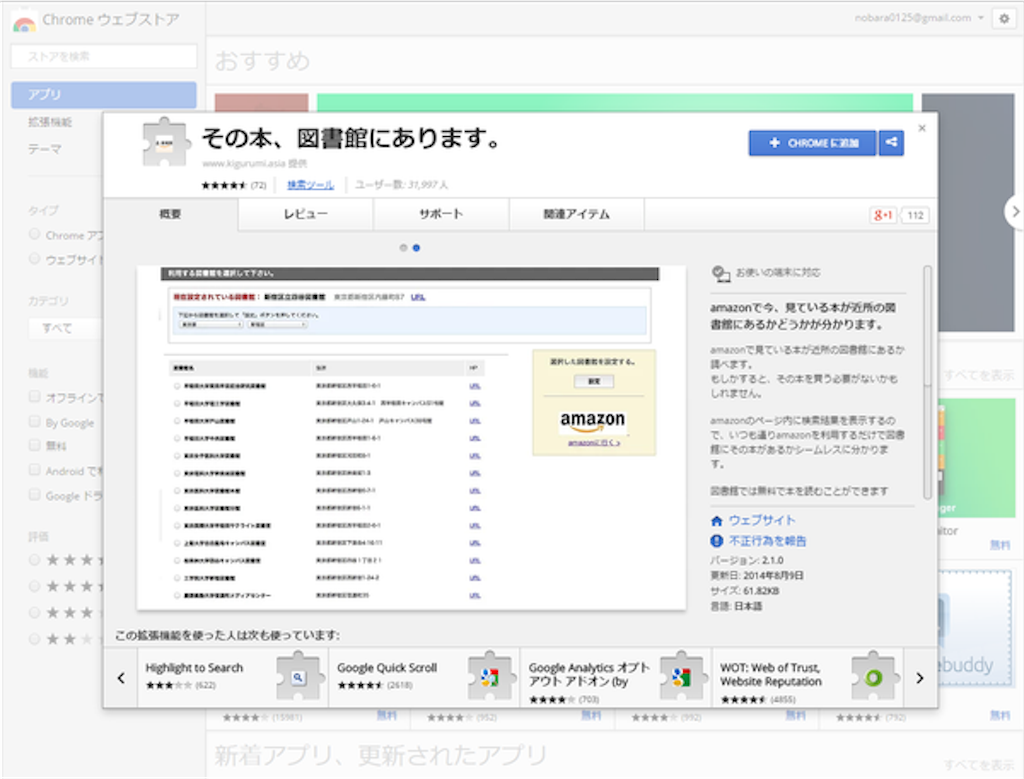Click the report abuse alert icon

pos(716,541)
